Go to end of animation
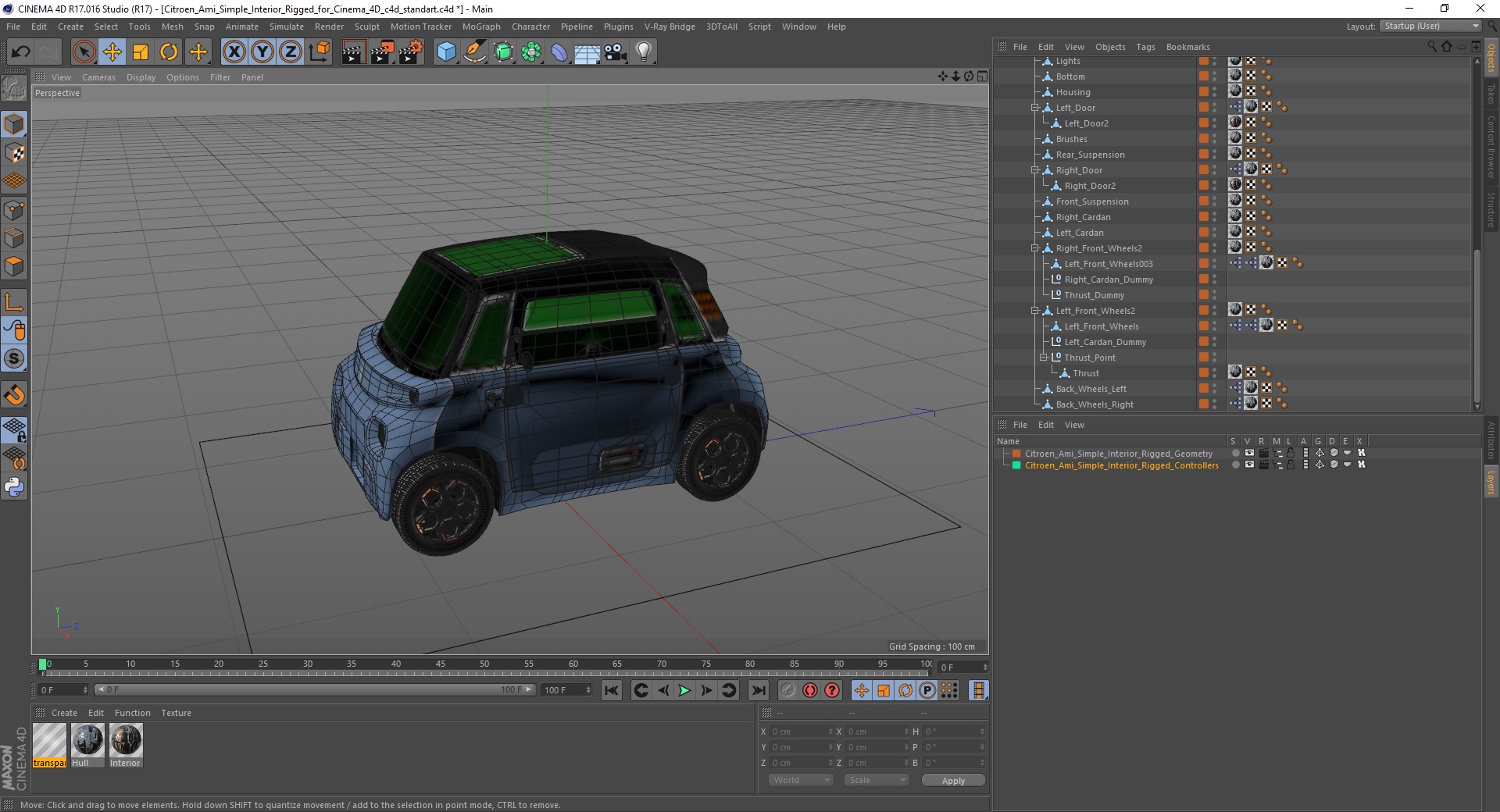This screenshot has width=1500, height=812. click(758, 690)
